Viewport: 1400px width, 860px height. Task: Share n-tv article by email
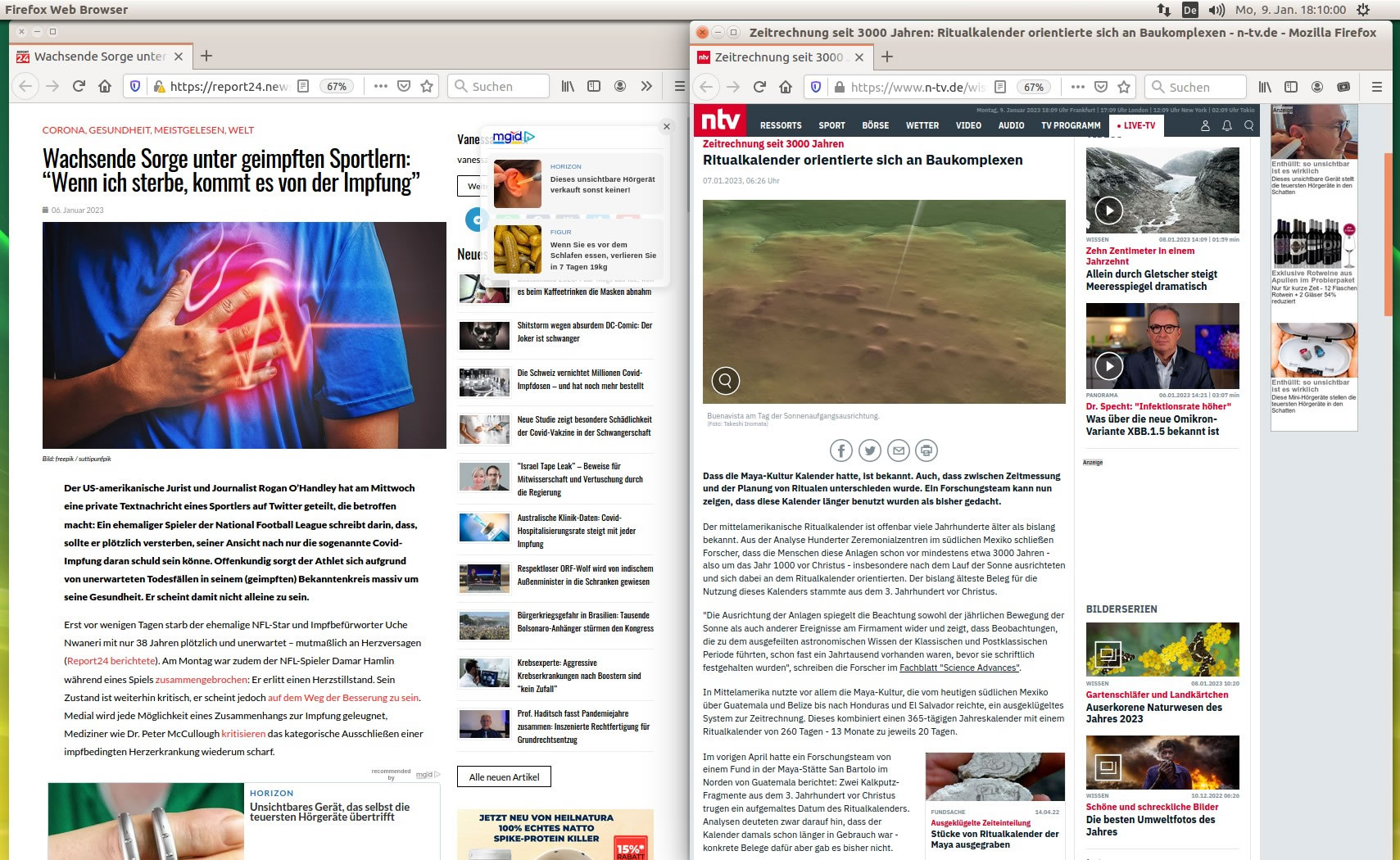coord(899,450)
